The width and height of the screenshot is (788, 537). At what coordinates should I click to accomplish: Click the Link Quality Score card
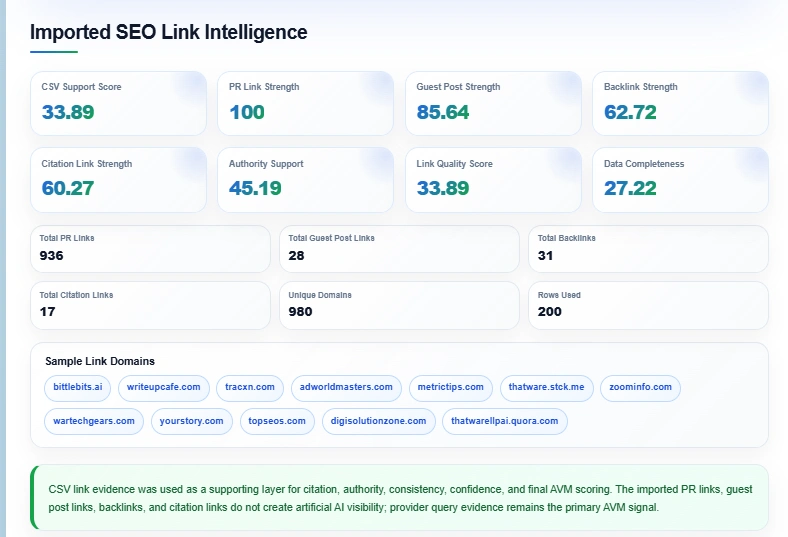494,180
